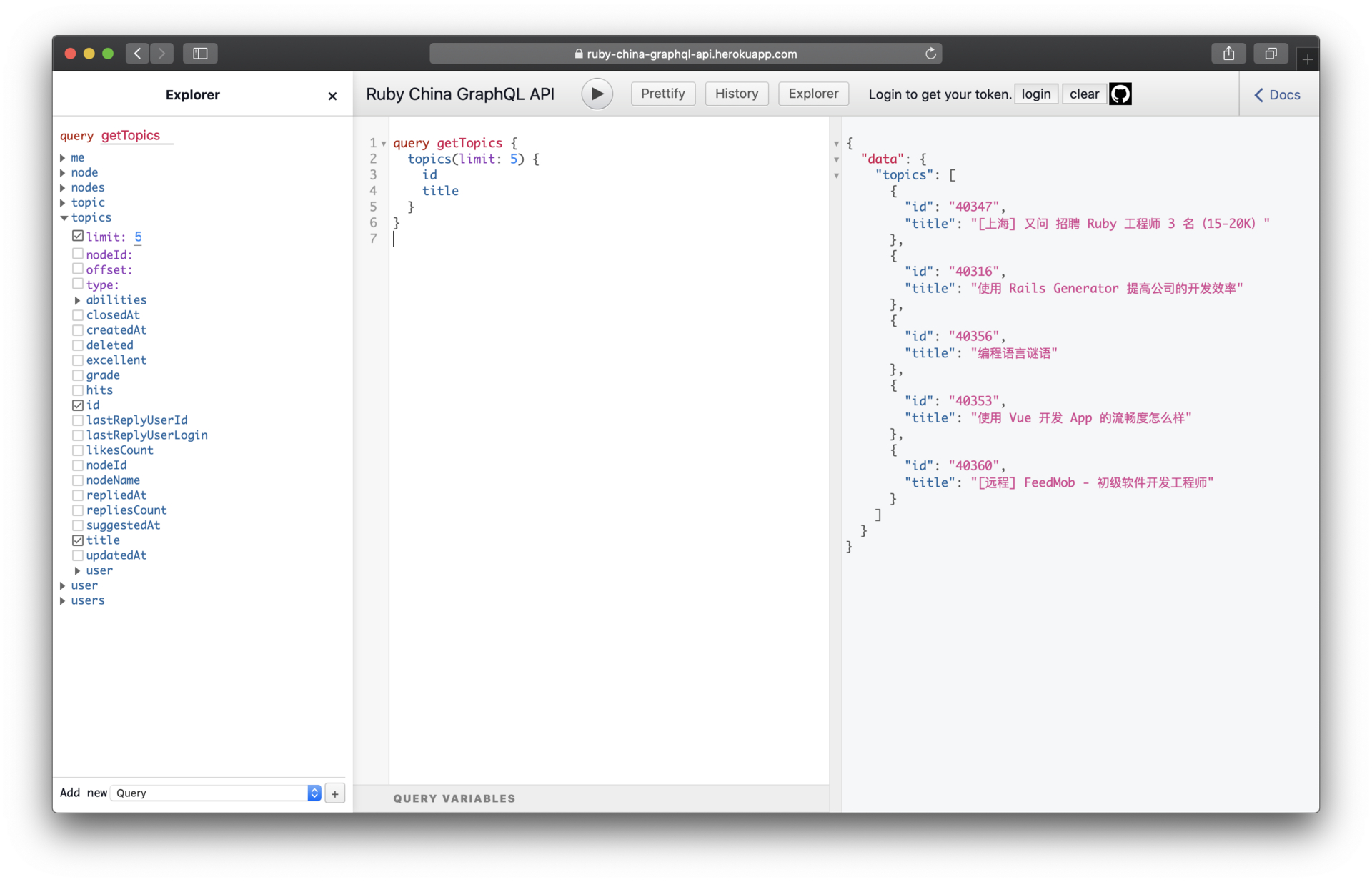Click the "40360" id value in results
The width and height of the screenshot is (1372, 882).
point(974,465)
